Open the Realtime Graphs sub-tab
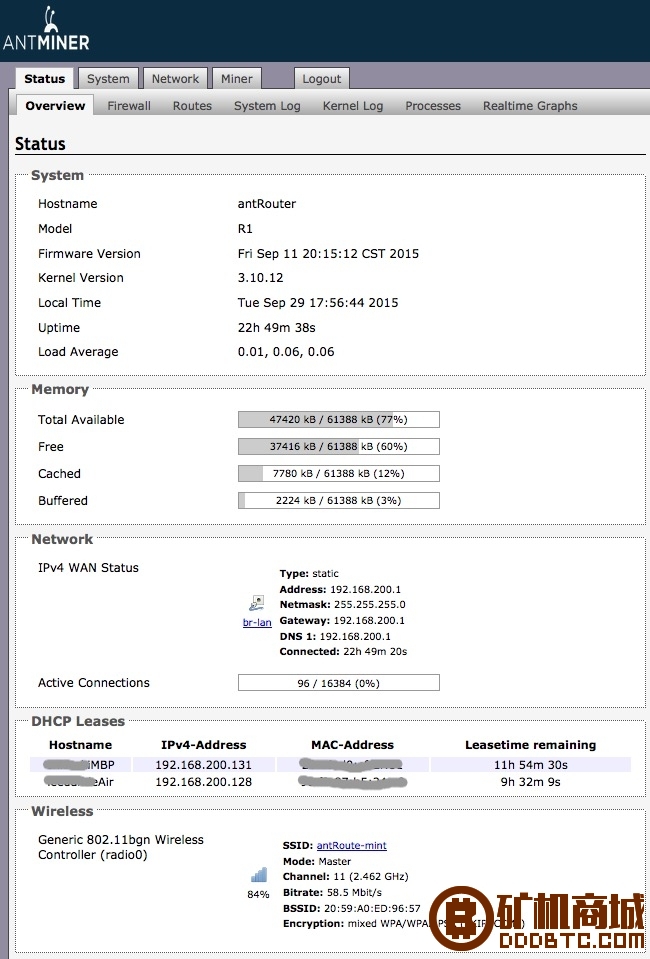This screenshot has width=650, height=959. pos(530,106)
